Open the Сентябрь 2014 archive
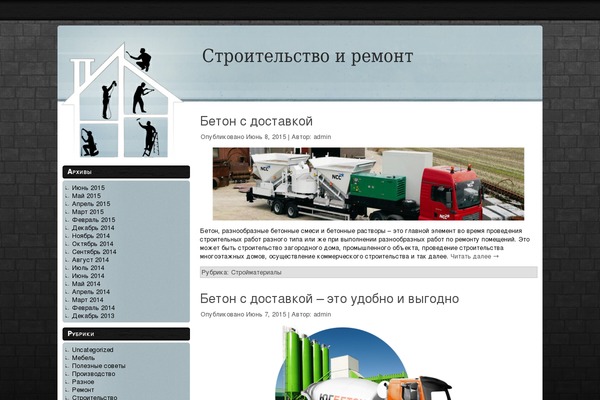The width and height of the screenshot is (600, 400). tap(94, 252)
